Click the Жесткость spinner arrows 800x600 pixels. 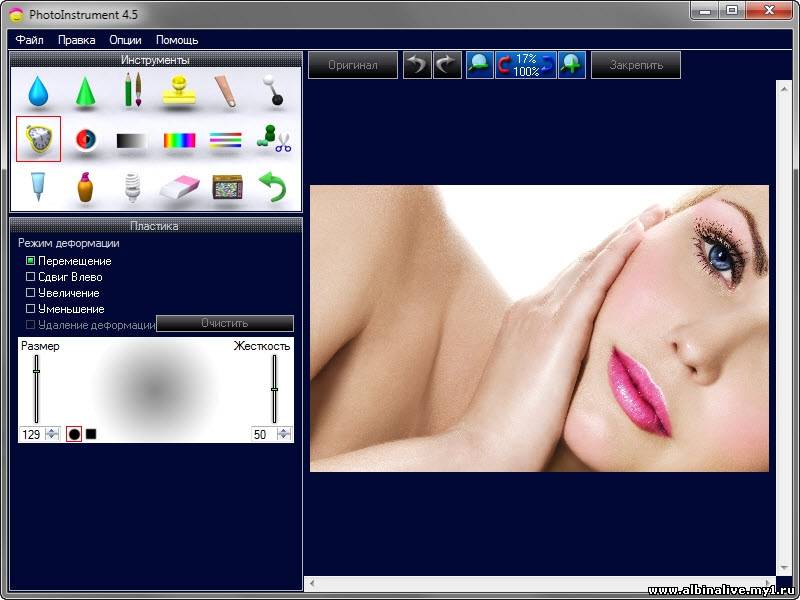284,434
